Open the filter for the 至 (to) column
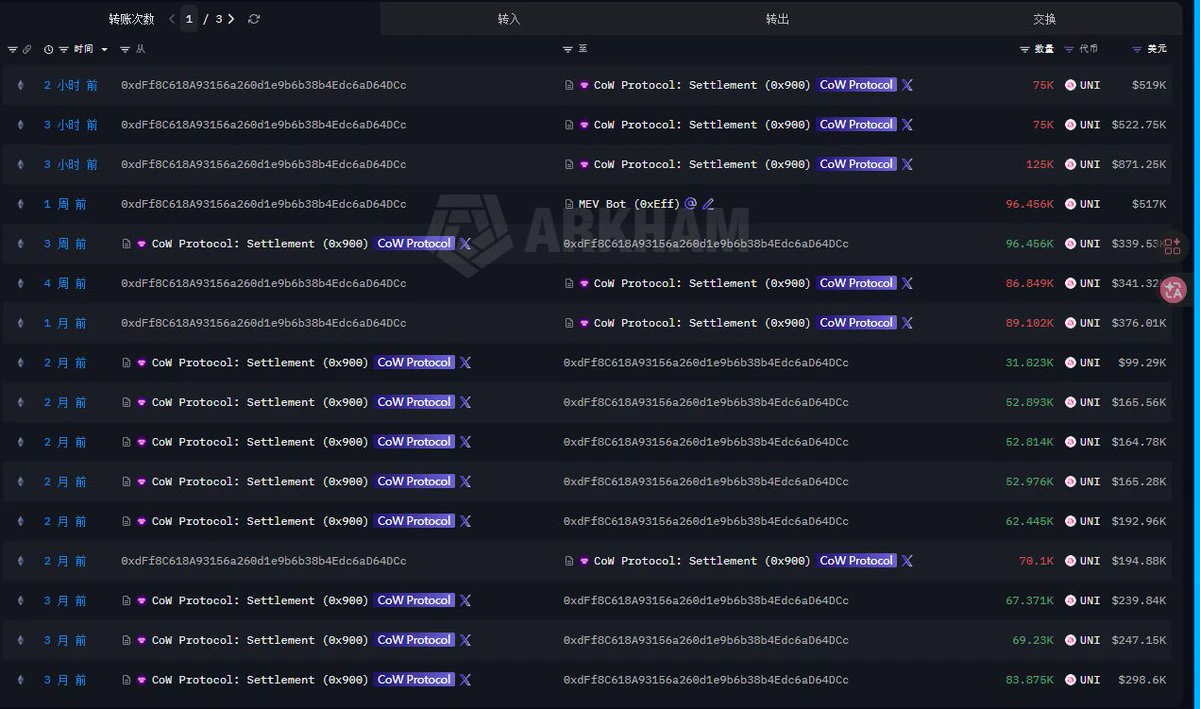The width and height of the screenshot is (1200, 709). coord(568,49)
